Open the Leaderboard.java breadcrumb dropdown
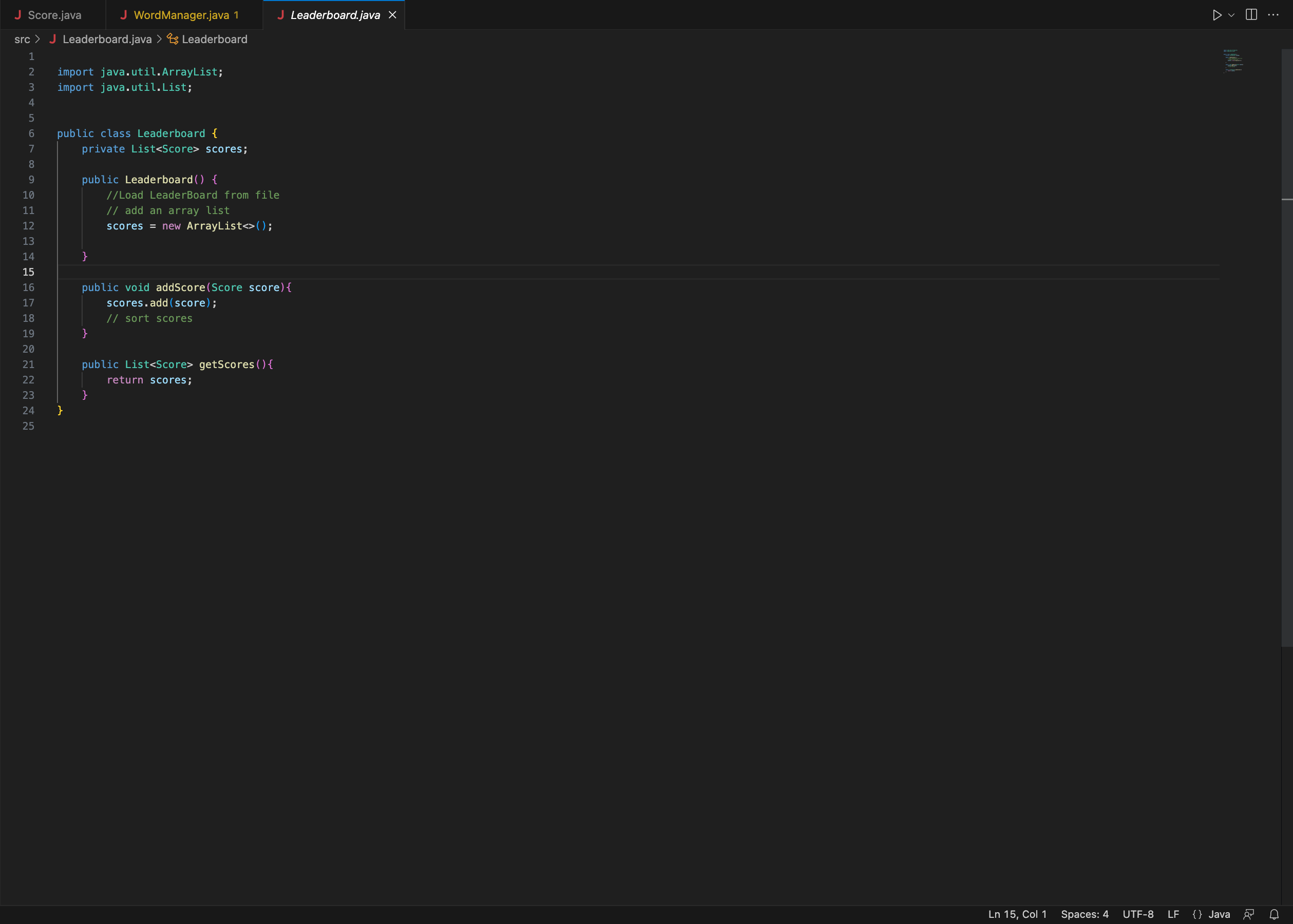The width and height of the screenshot is (1293, 924). click(107, 39)
